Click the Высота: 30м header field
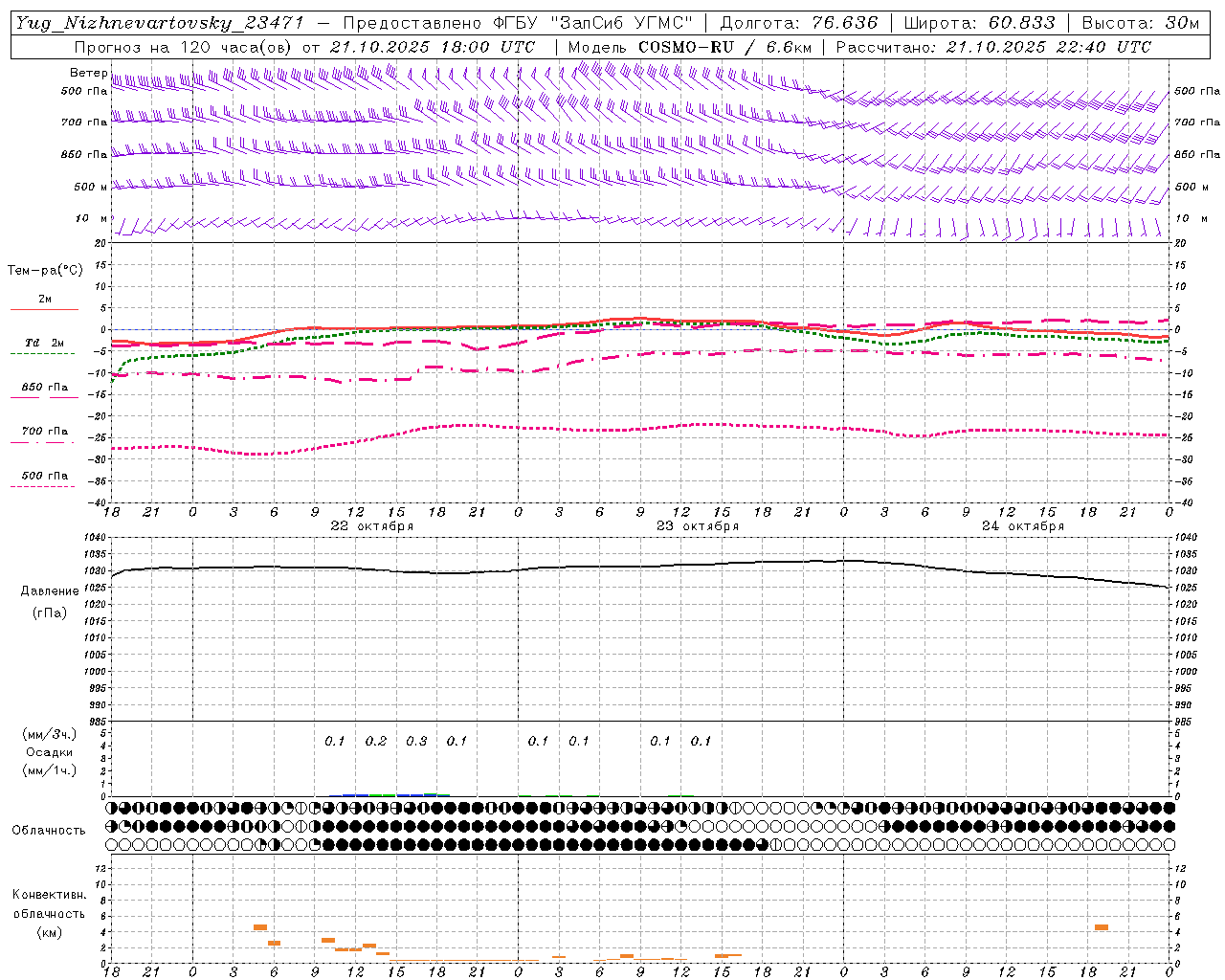Screen dimensions: 1225x980 (1140, 23)
